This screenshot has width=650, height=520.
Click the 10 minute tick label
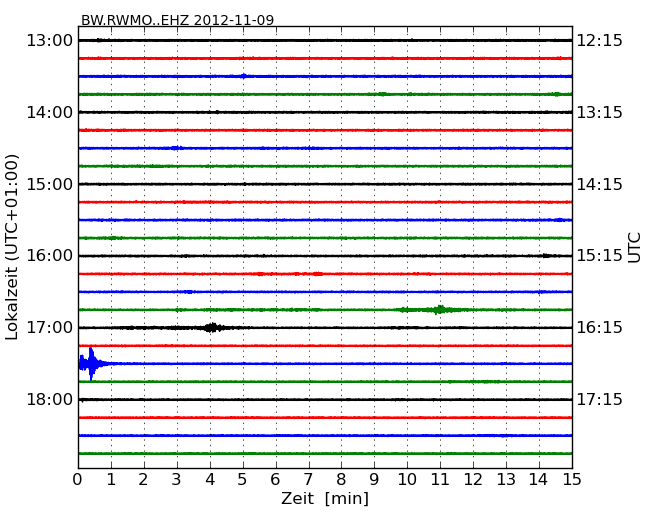(407, 480)
